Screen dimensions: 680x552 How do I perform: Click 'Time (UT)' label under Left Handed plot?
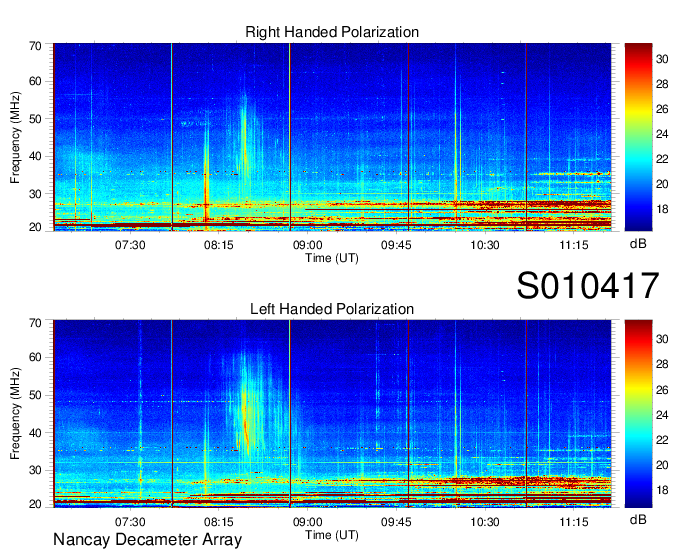pyautogui.click(x=332, y=535)
